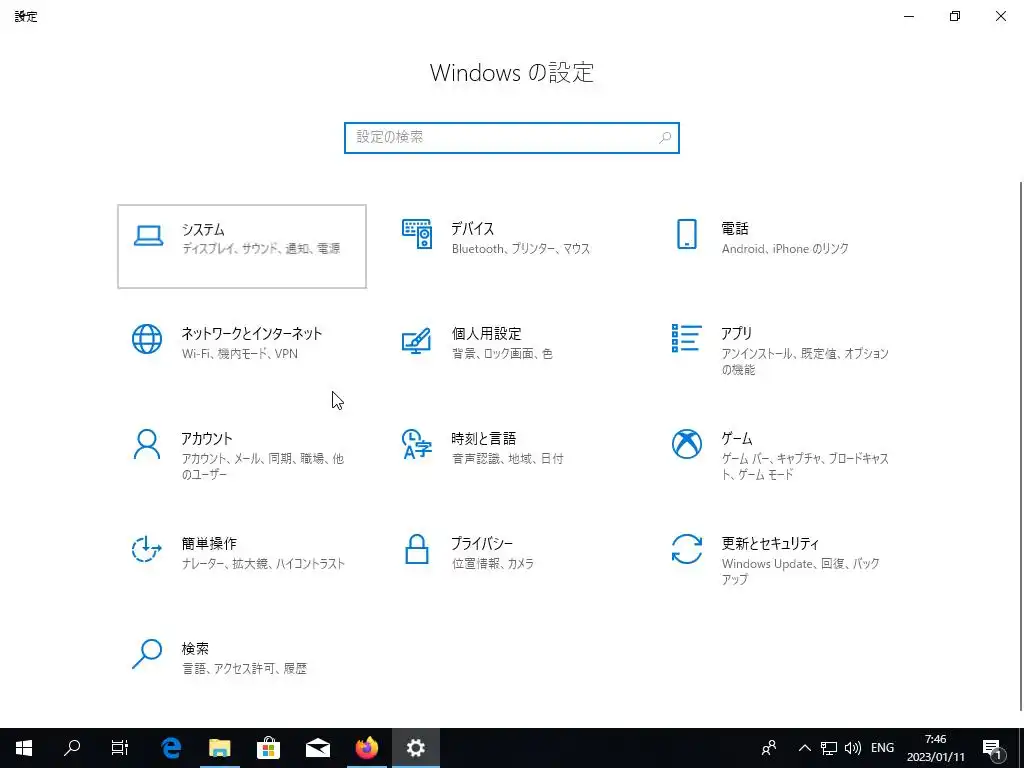Open the デバイス category title
The image size is (1024, 768).
473,229
